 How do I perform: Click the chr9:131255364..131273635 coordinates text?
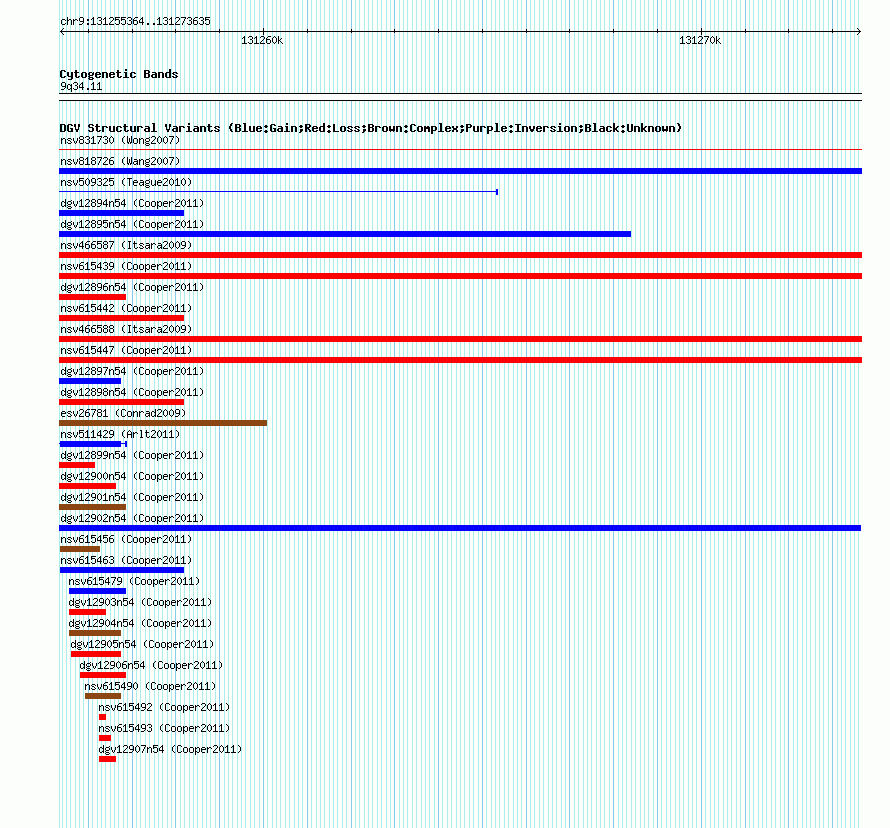(135, 21)
